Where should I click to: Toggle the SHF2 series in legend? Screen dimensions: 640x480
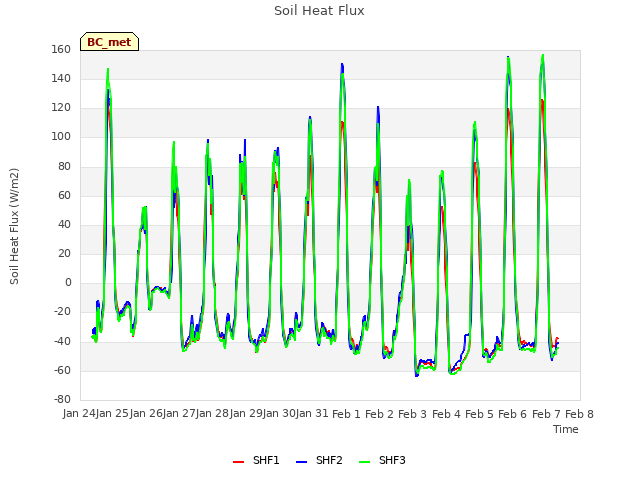(x=319, y=460)
